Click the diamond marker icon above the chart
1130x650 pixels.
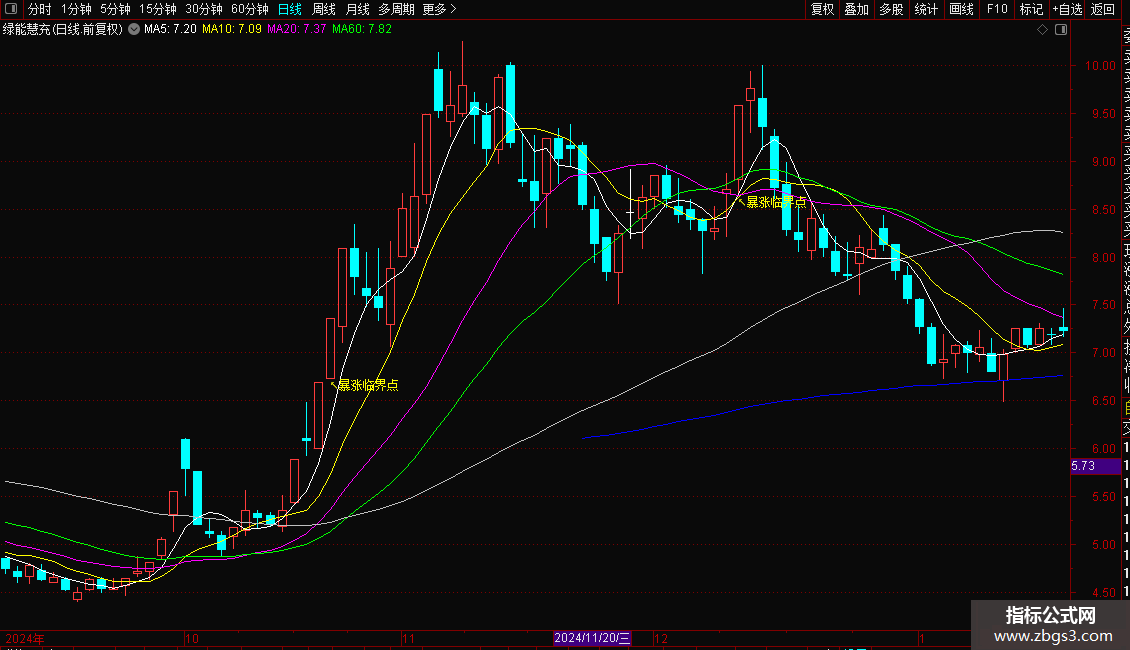point(1042,30)
